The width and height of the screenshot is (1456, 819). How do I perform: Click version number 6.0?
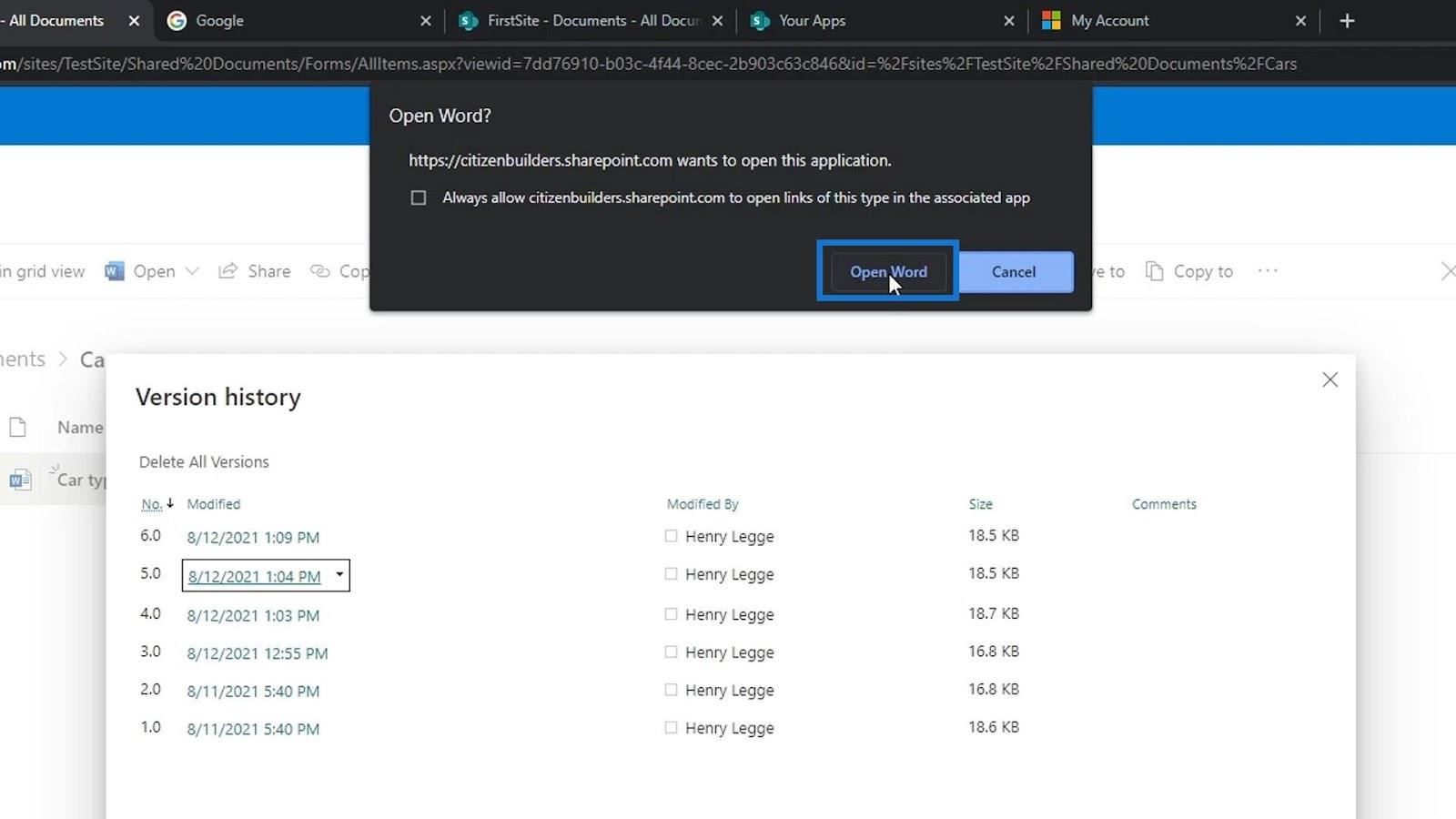(150, 535)
